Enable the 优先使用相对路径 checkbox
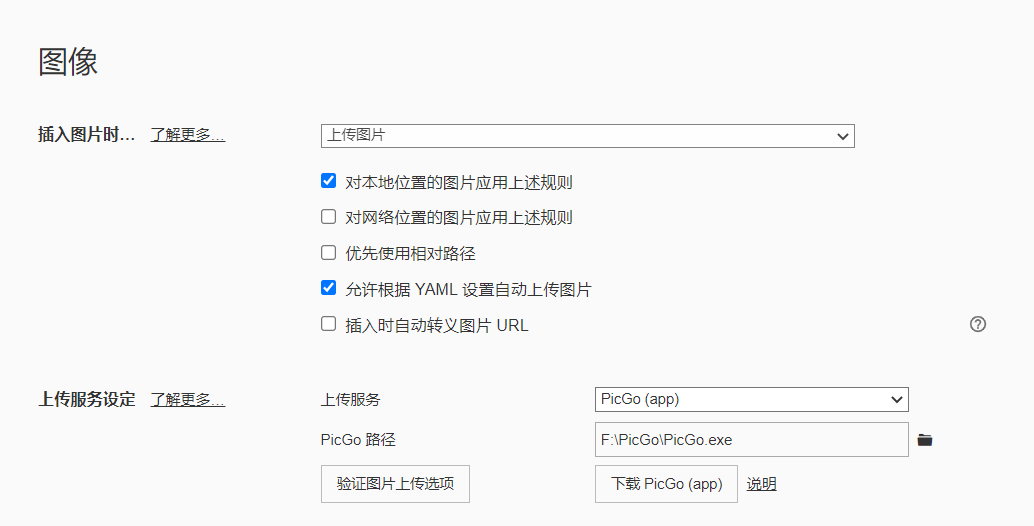 click(x=328, y=253)
